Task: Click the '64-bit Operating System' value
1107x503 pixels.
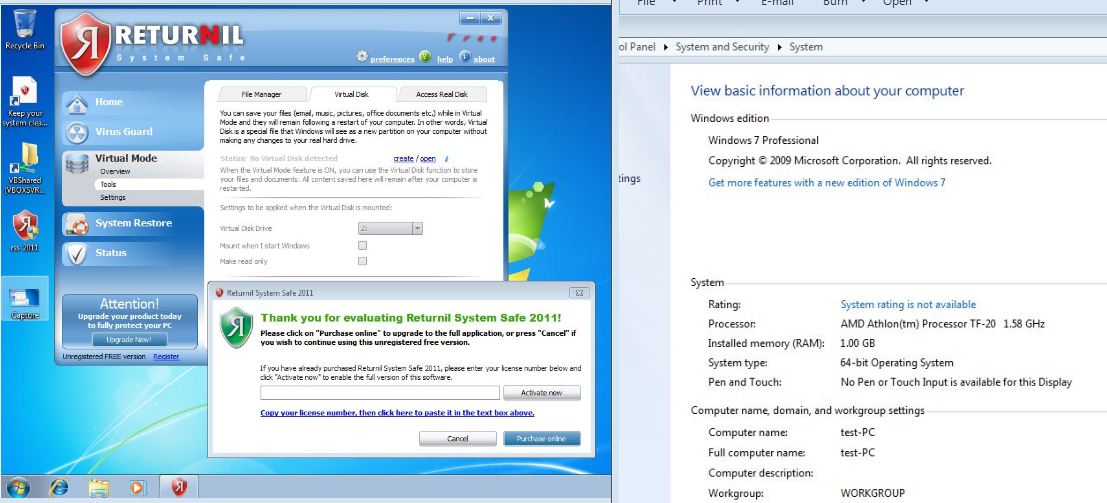Action: [897, 363]
